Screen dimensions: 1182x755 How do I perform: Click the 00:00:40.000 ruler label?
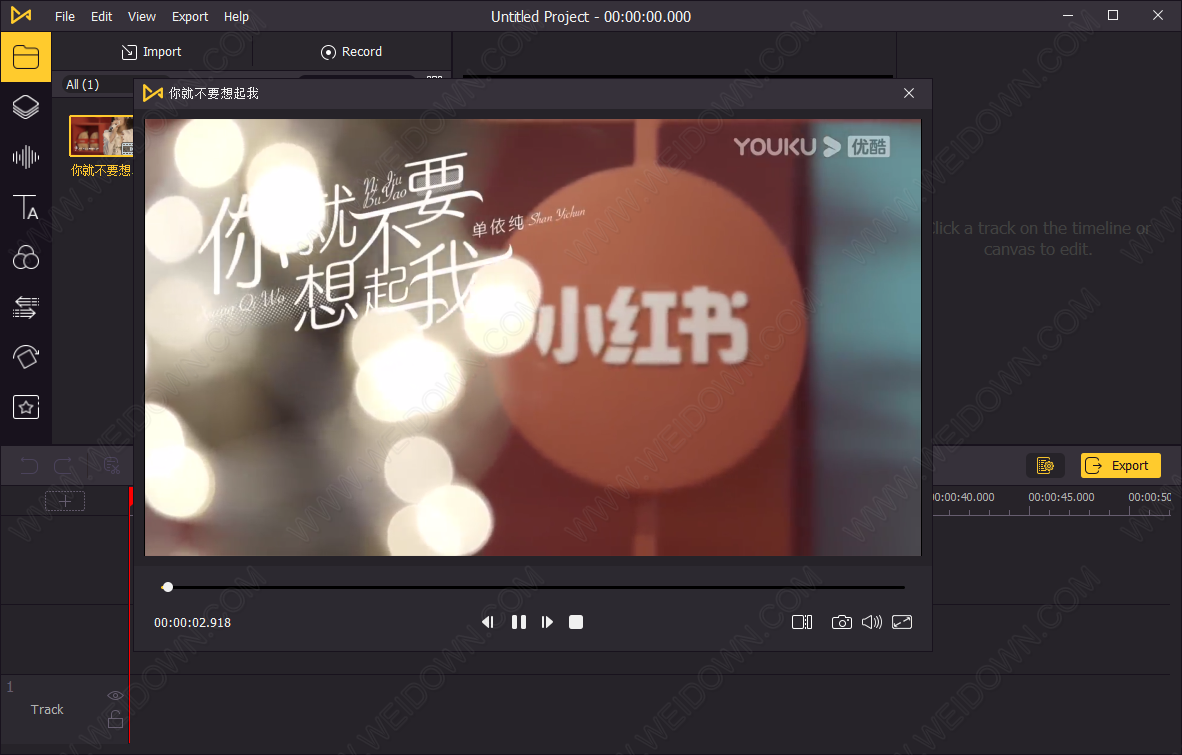coord(963,497)
